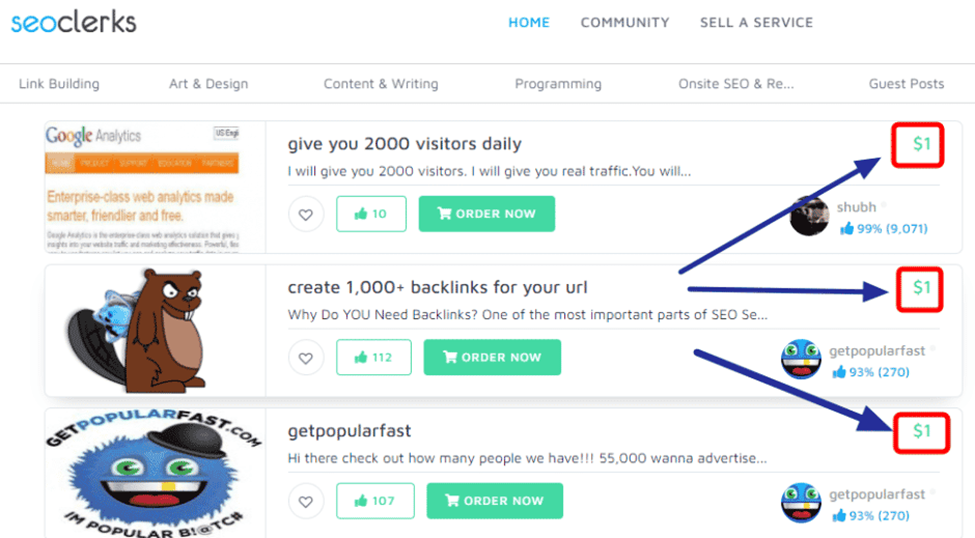This screenshot has width=975, height=538.
Task: Click getpopularfast avatar on the backlinks listing
Action: click(801, 360)
